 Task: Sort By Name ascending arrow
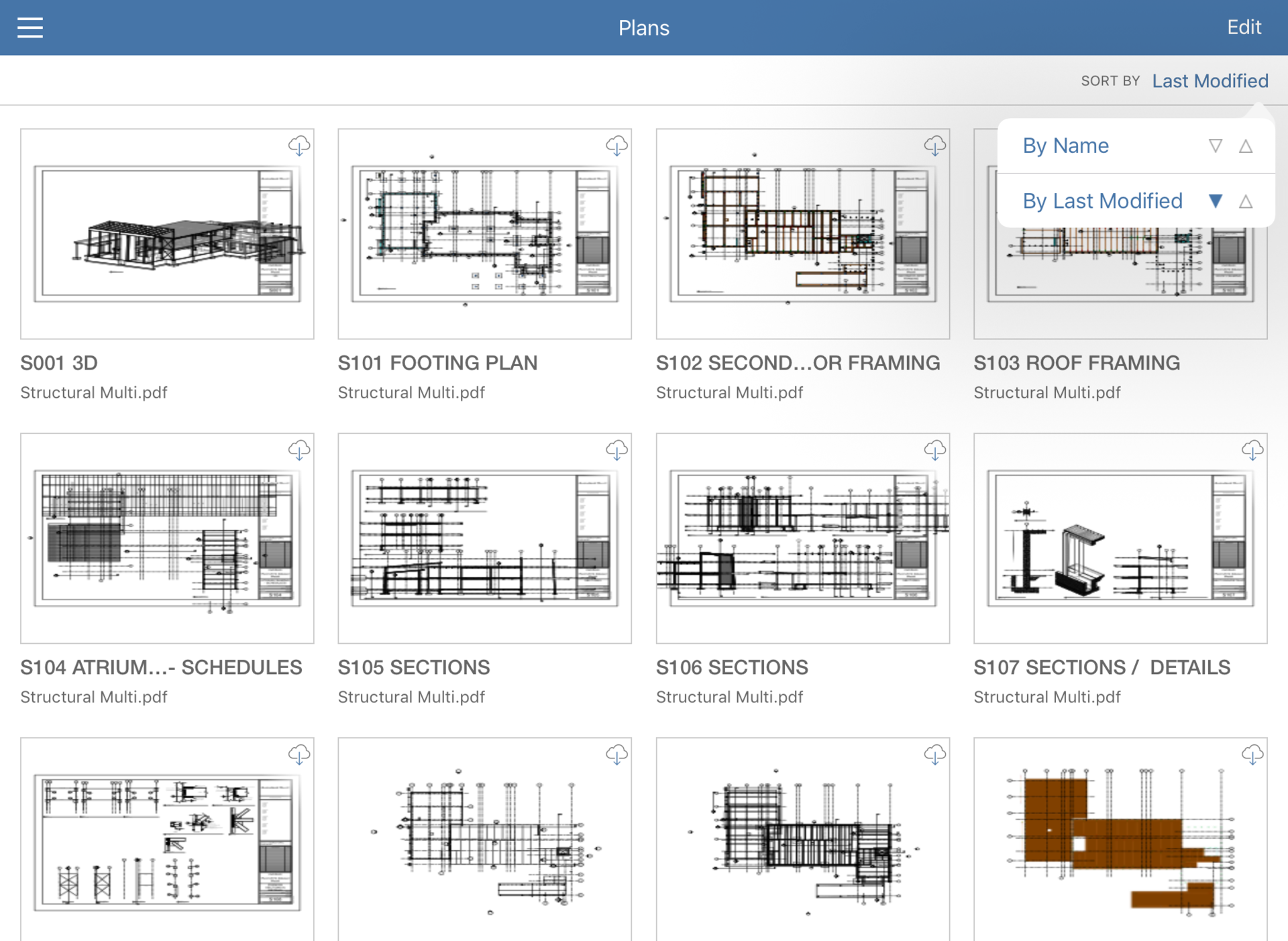(1246, 146)
